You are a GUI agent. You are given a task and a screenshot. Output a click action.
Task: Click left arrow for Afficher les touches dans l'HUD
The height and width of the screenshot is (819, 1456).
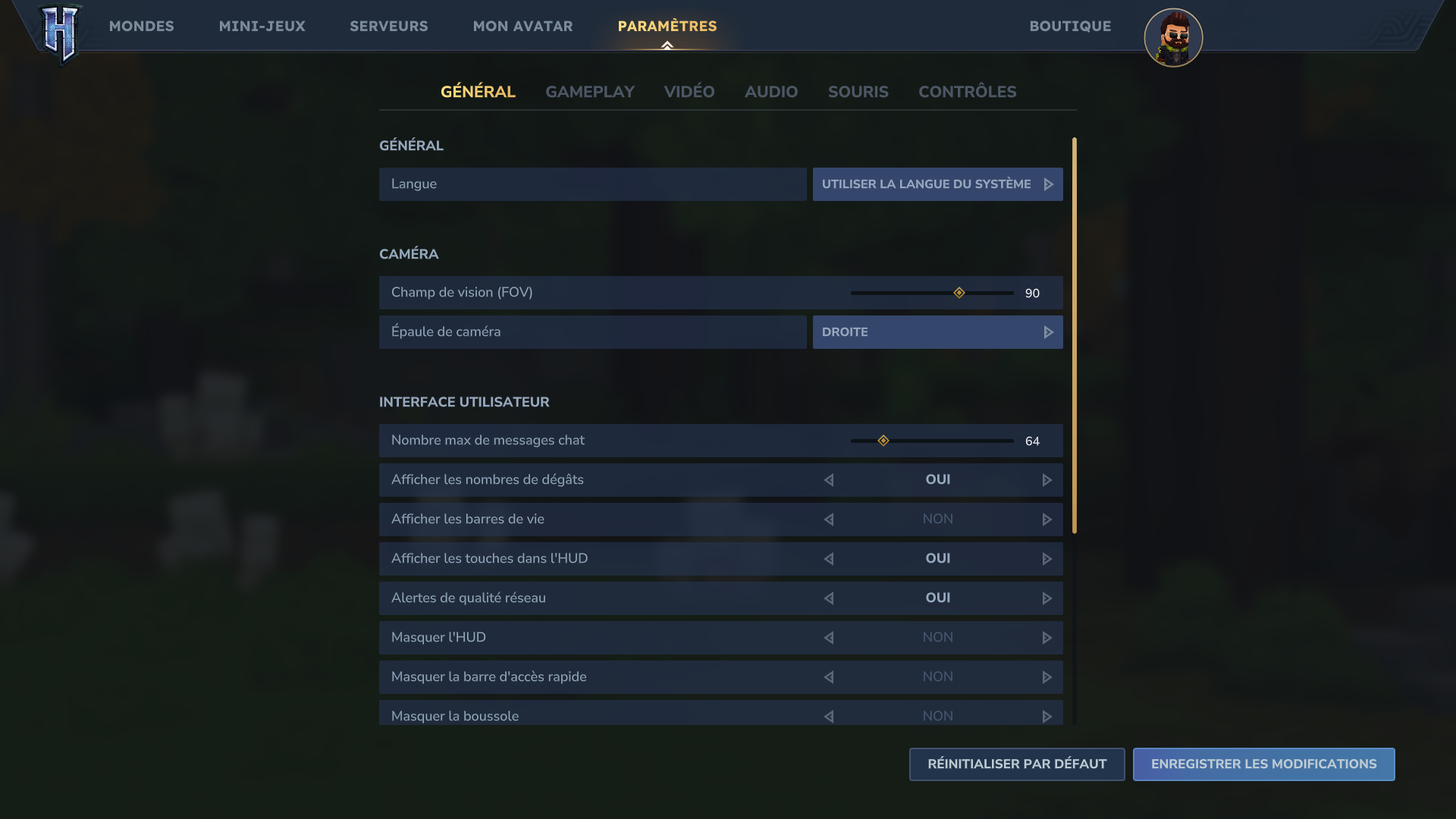point(829,559)
